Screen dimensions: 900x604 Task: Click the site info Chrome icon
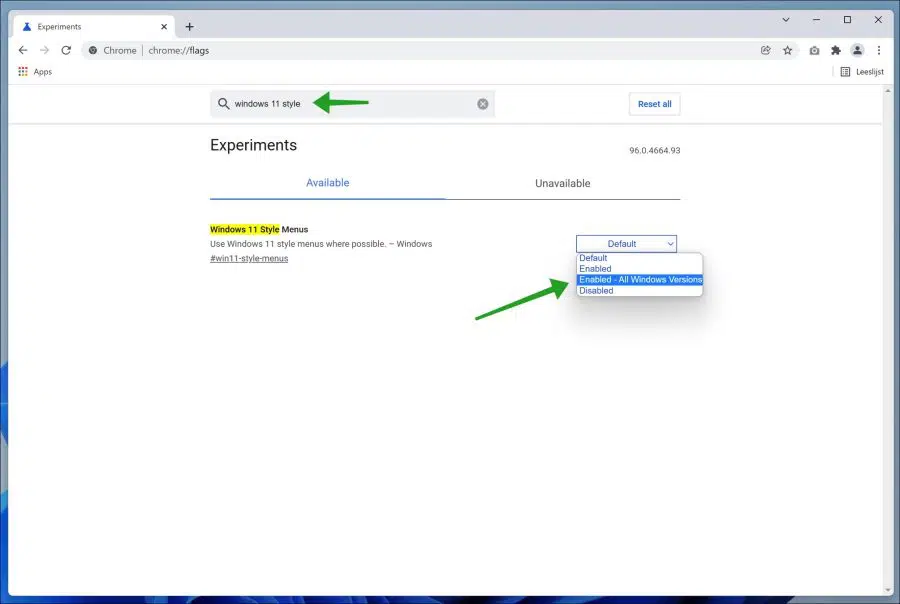pyautogui.click(x=93, y=51)
